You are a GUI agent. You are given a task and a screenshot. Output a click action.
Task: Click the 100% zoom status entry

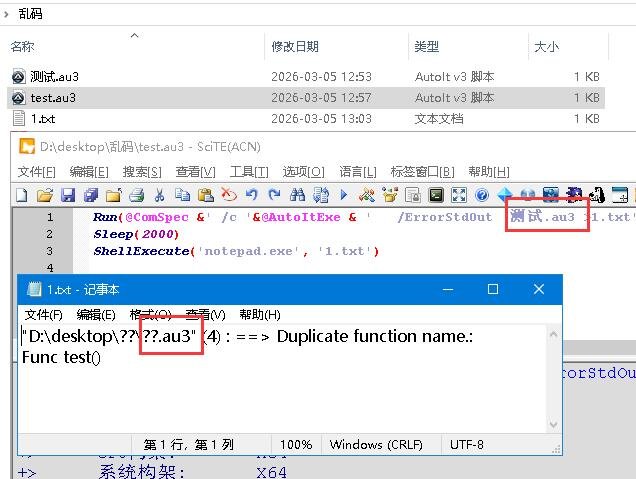point(296,445)
